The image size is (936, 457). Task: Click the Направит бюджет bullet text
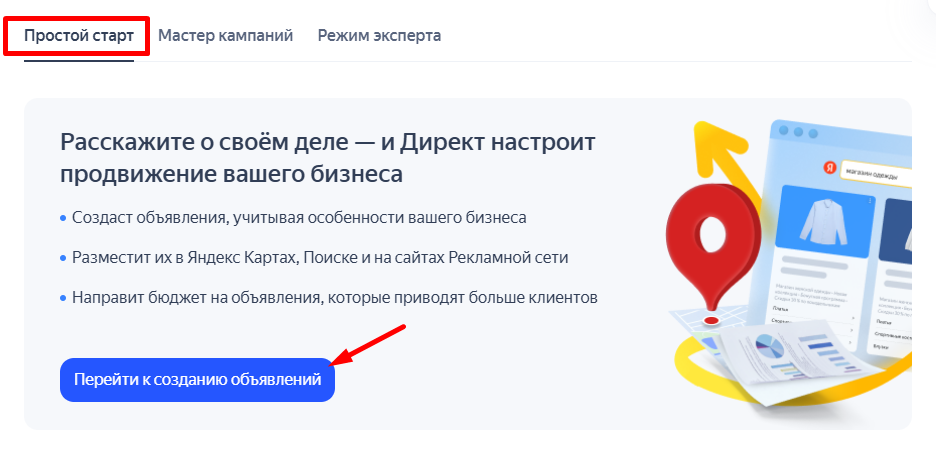click(335, 297)
